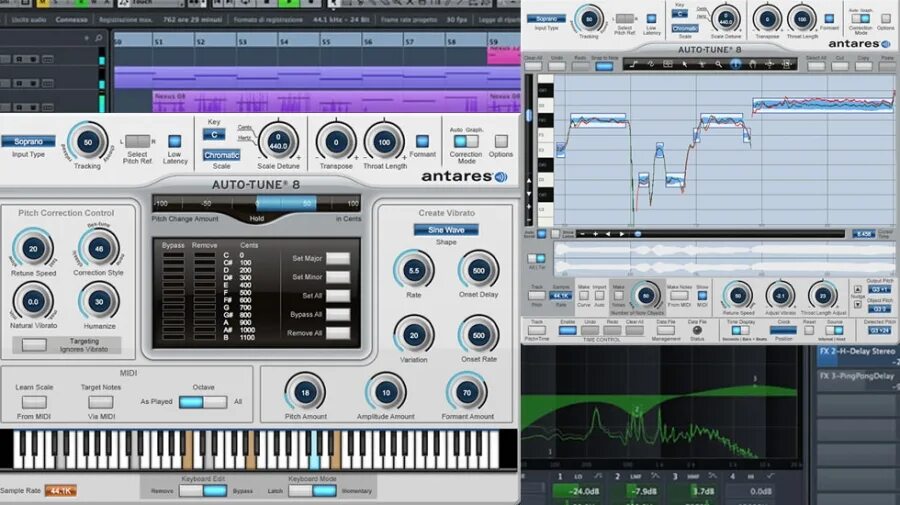900x505 pixels.
Task: Flip the Octave As Played/All switch
Action: 203,402
